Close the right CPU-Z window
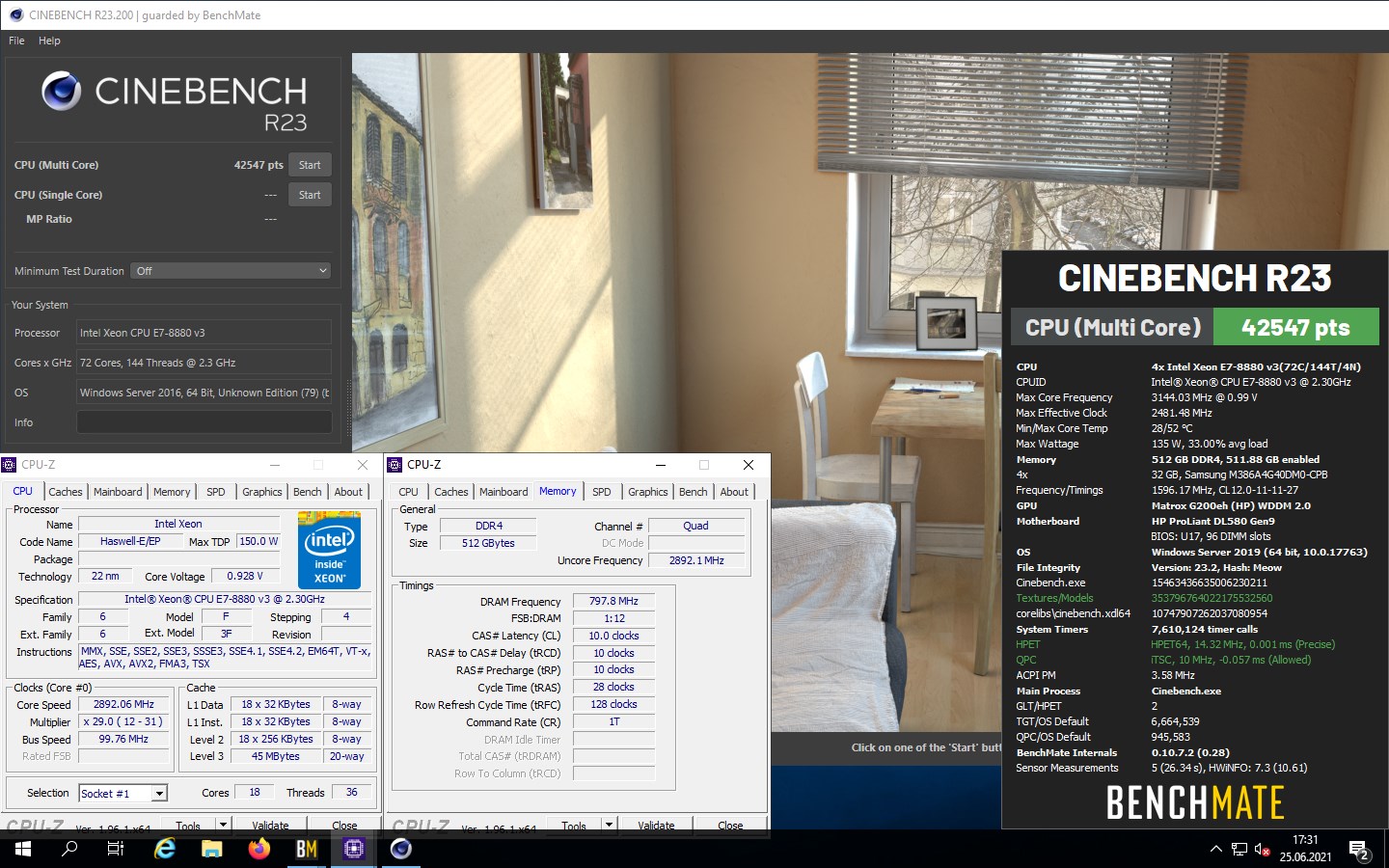 749,465
